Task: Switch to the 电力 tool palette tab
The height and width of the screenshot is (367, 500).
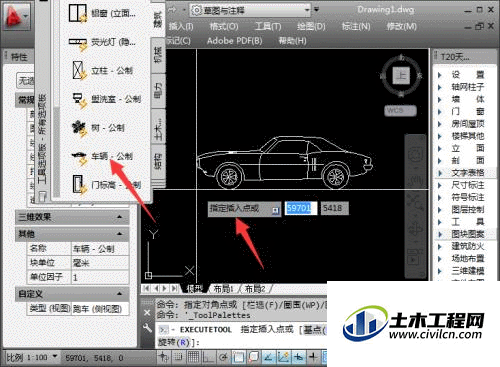Action: tap(158, 90)
